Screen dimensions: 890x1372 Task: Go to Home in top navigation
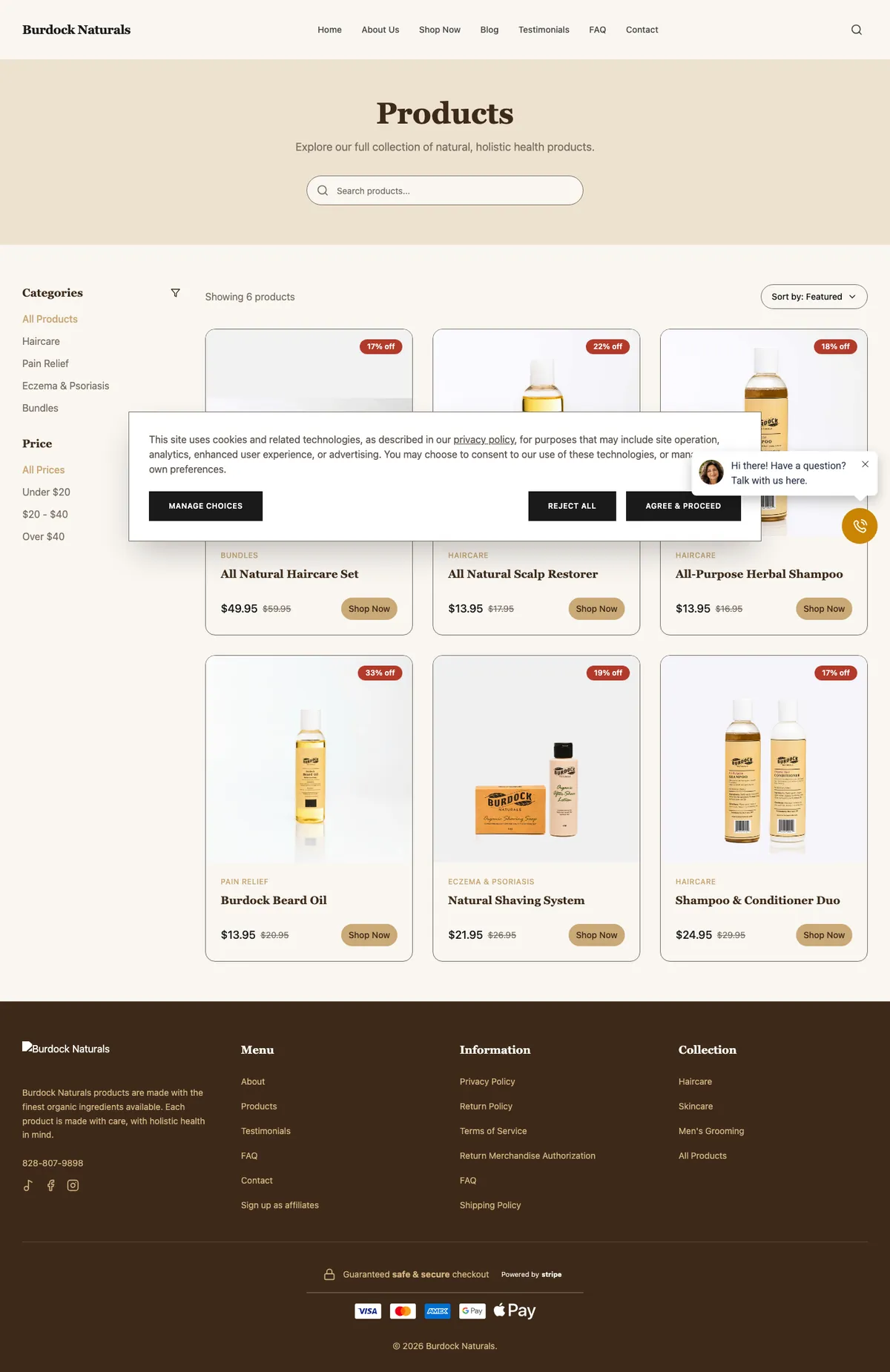329,30
